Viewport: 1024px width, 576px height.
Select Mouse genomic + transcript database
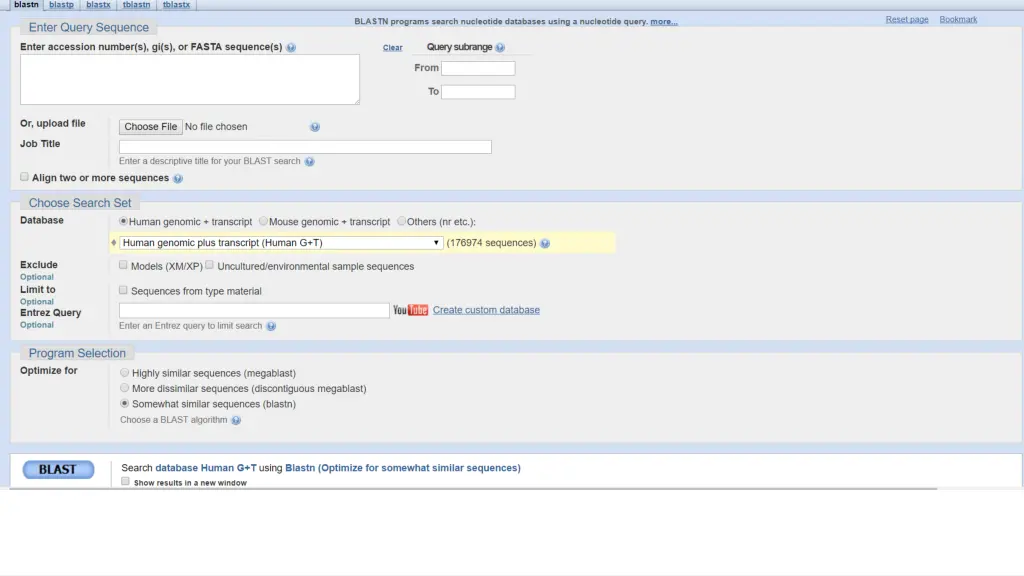pos(263,221)
